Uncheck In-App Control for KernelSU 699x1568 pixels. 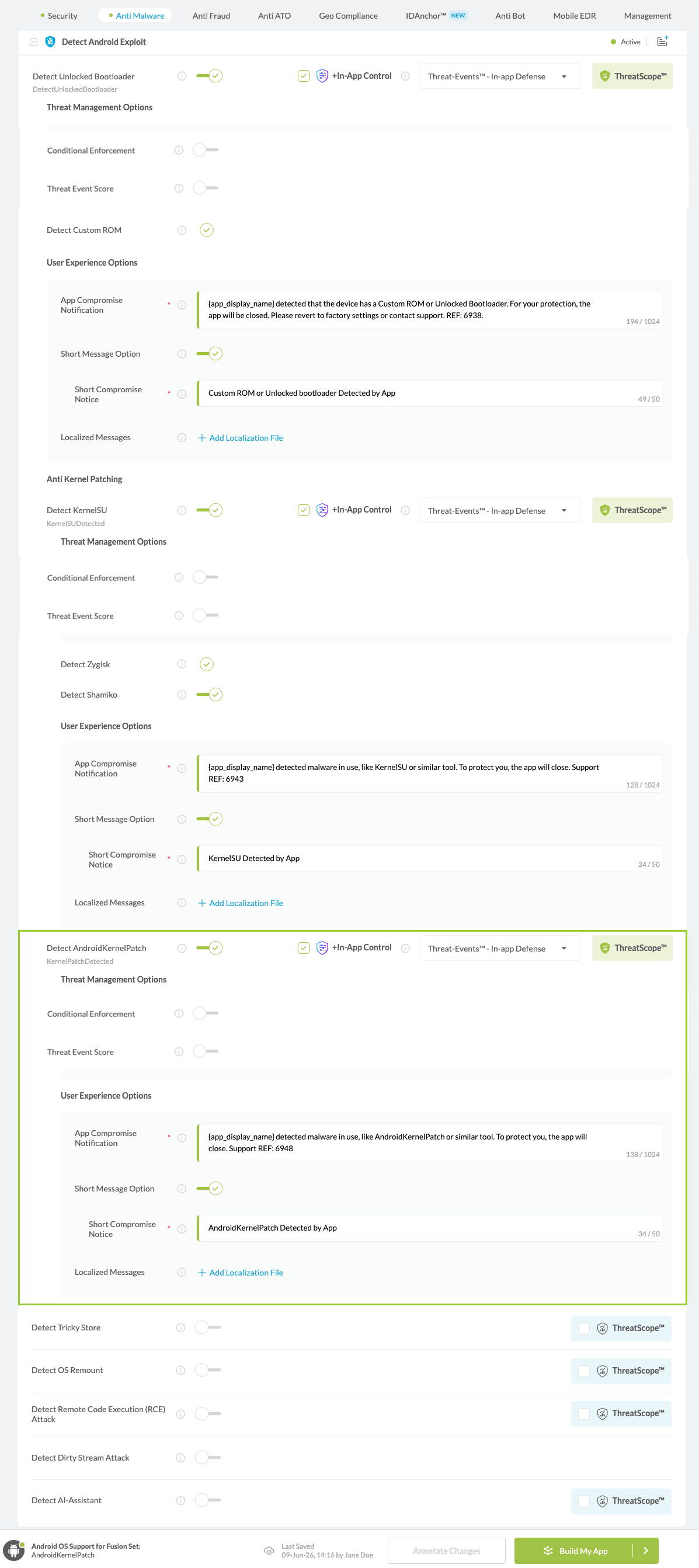303,510
